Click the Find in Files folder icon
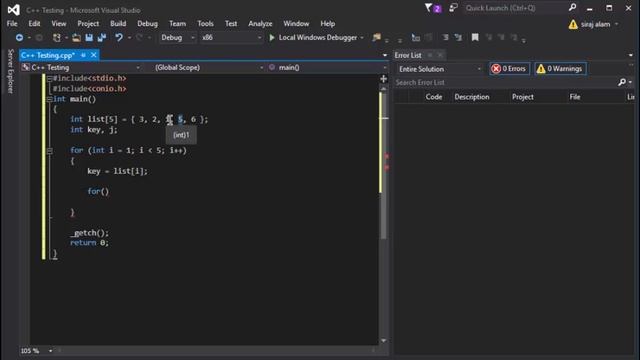Image resolution: width=640 pixels, height=360 pixels. point(376,38)
